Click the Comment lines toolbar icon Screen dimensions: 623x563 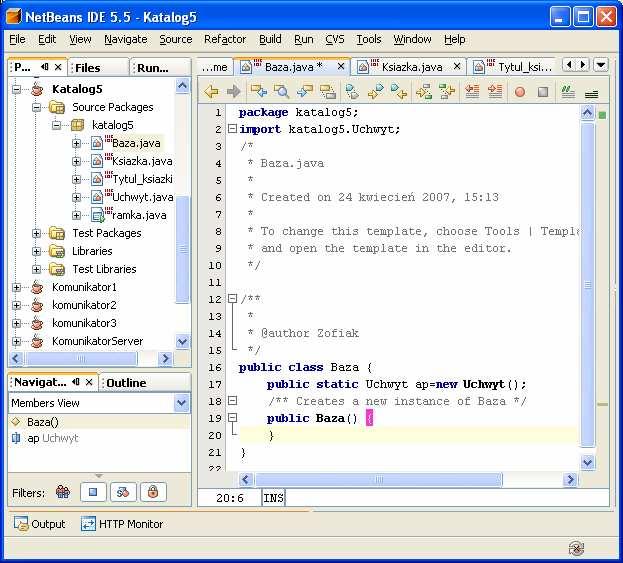point(568,92)
